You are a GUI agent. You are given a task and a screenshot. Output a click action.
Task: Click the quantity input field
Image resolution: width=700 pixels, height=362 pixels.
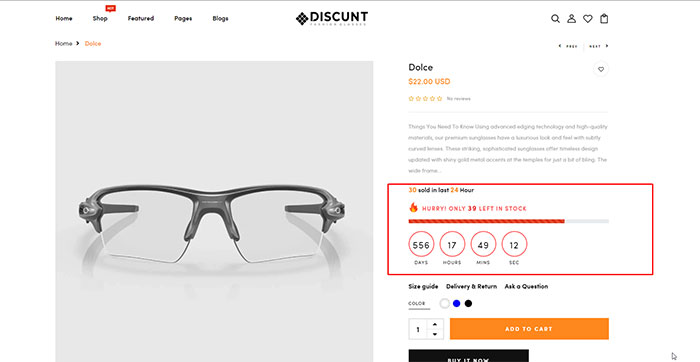coord(419,329)
